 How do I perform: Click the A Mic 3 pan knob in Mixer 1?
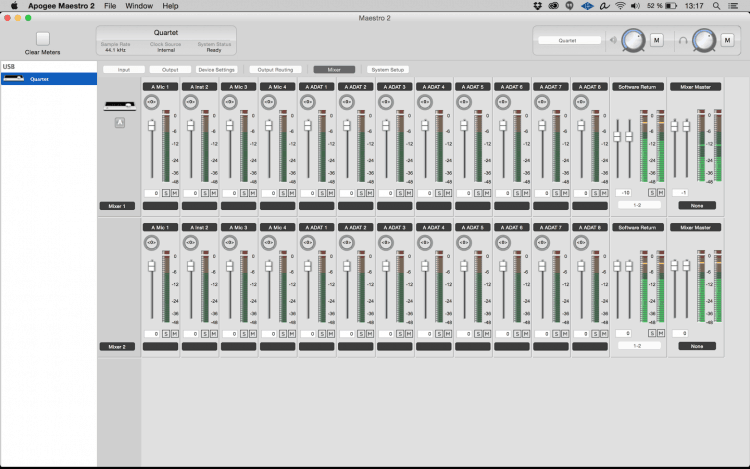[x=230, y=102]
